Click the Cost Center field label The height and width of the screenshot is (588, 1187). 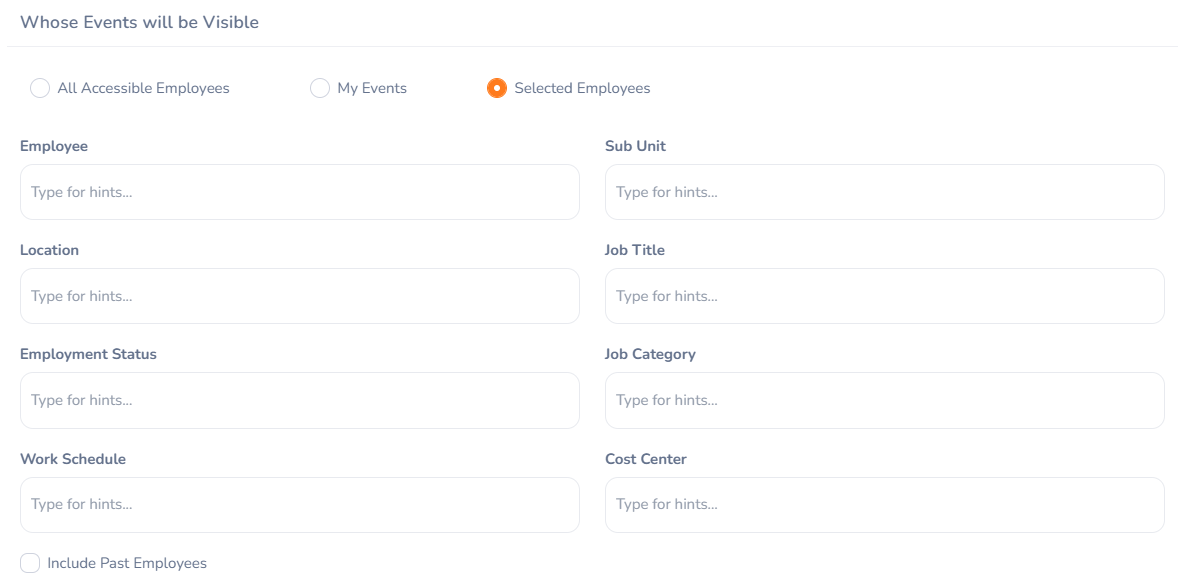pos(646,459)
